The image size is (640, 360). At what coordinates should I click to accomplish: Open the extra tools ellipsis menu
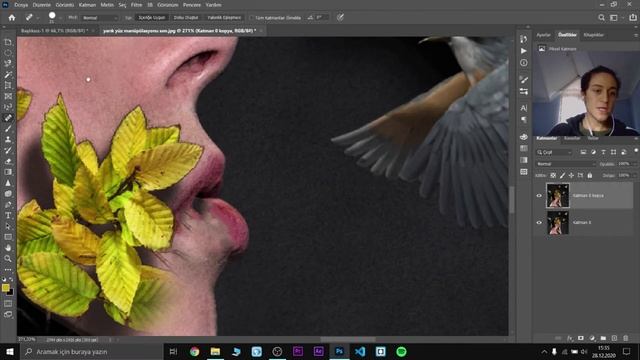tap(8, 269)
